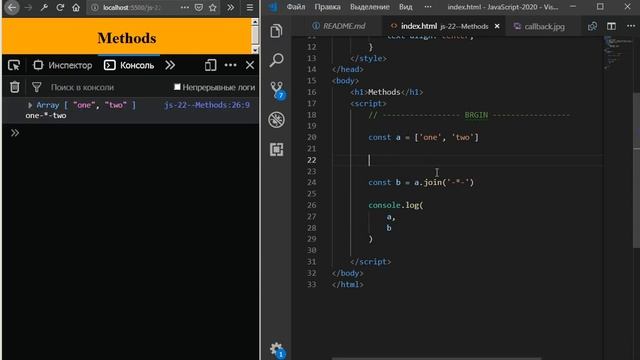Activate the element picker tool
Viewport: 640px width, 360px height.
point(14,65)
